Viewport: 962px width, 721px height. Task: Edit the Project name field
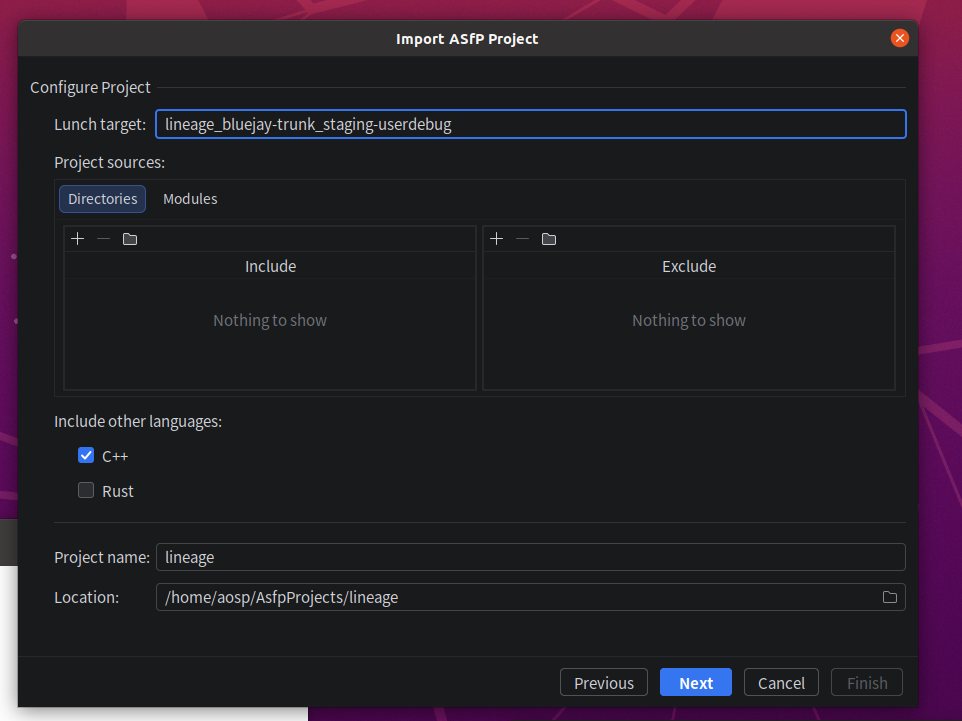point(531,557)
